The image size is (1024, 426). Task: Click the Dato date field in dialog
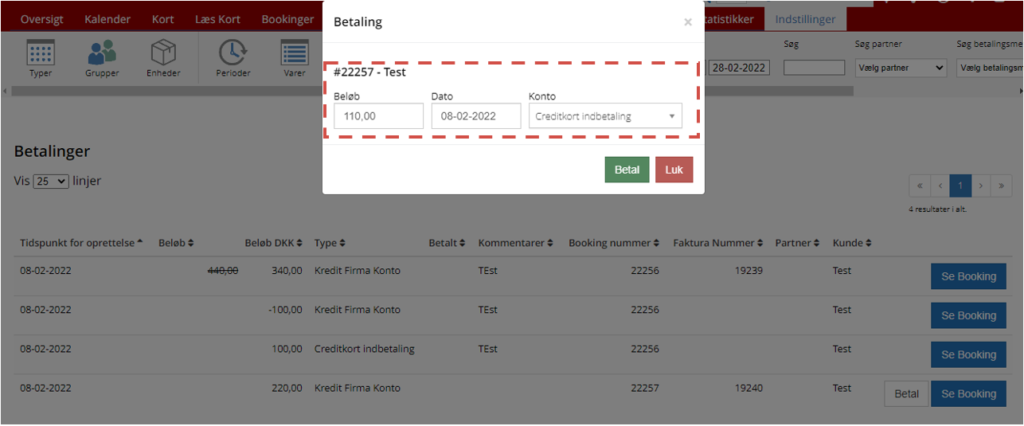pos(476,117)
